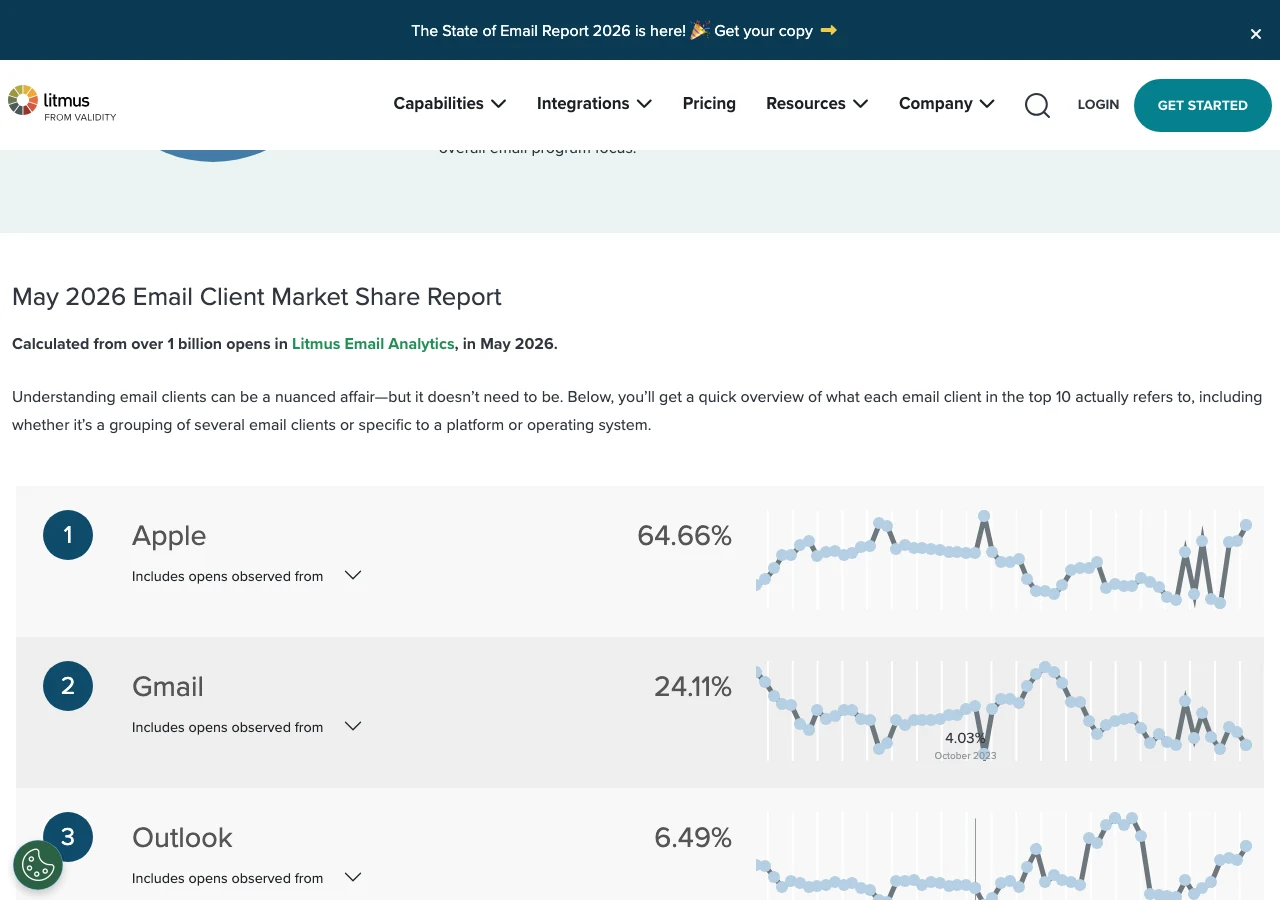The image size is (1280, 900).
Task: Click the yellow arrow in banner
Action: click(828, 30)
